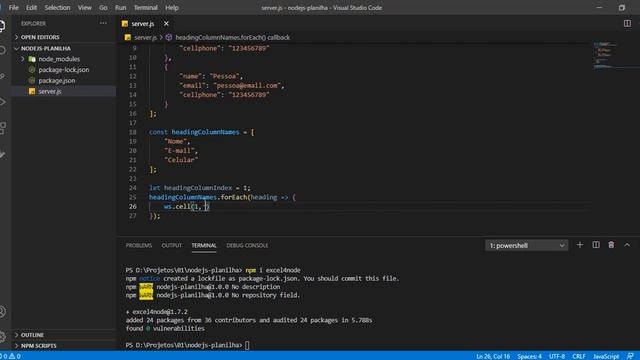Open the Explorer more actions ellipsis
640x360 pixels.
103,23
